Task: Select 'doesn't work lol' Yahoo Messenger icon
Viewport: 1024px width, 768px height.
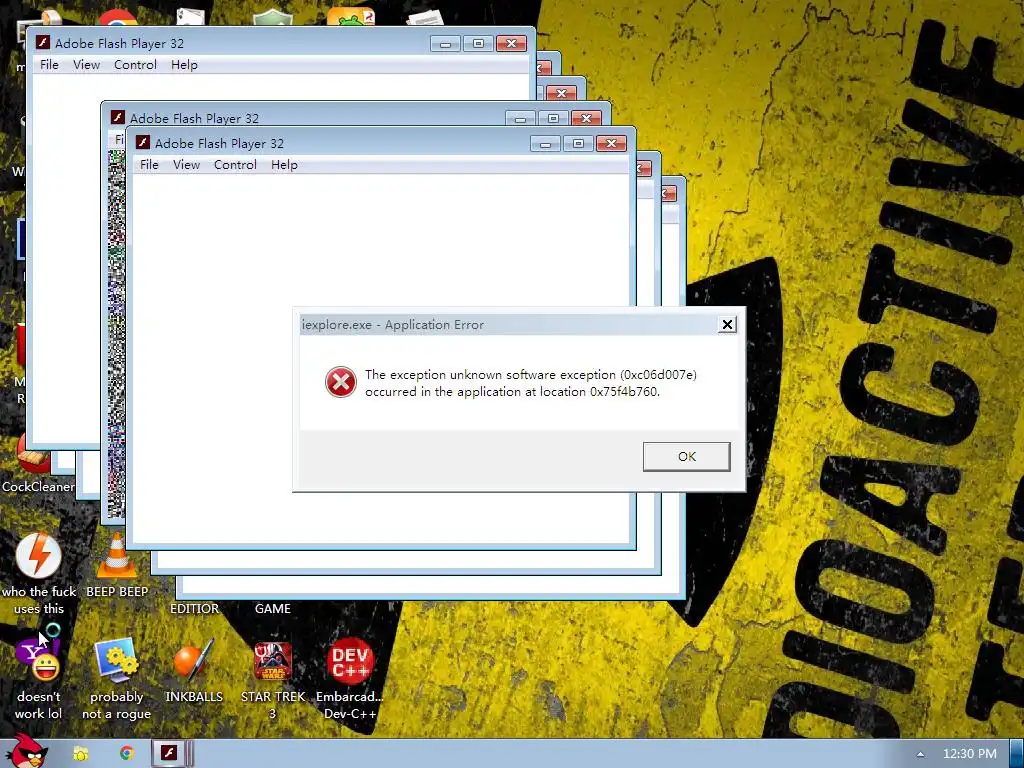Action: click(39, 660)
